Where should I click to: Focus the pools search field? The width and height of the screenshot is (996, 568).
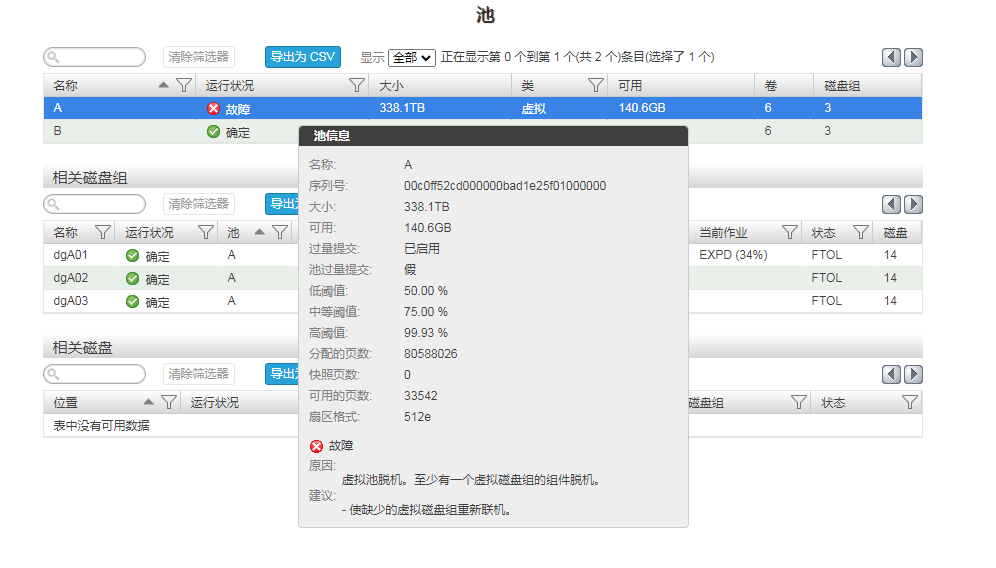(94, 57)
